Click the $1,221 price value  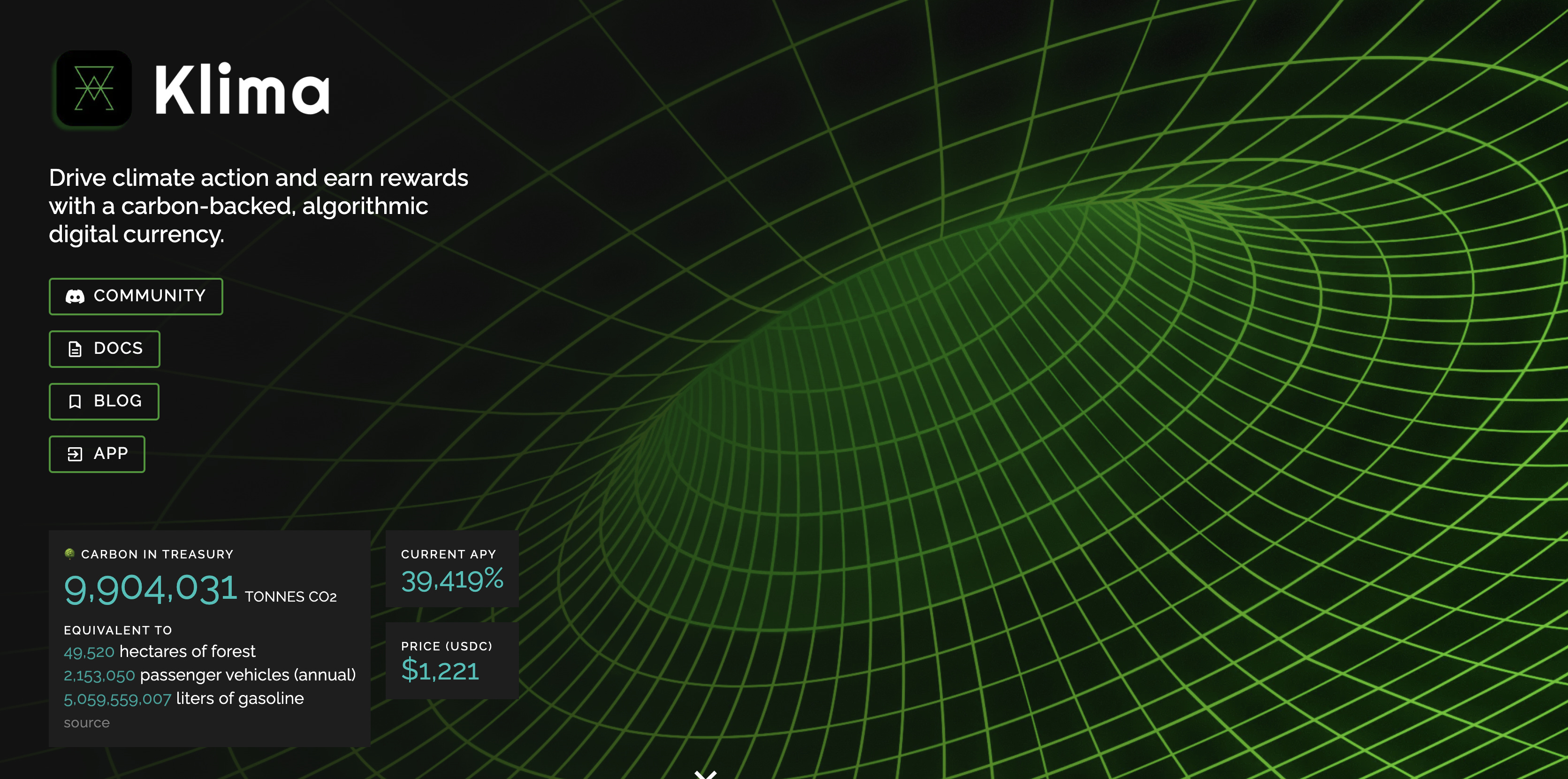[x=440, y=670]
